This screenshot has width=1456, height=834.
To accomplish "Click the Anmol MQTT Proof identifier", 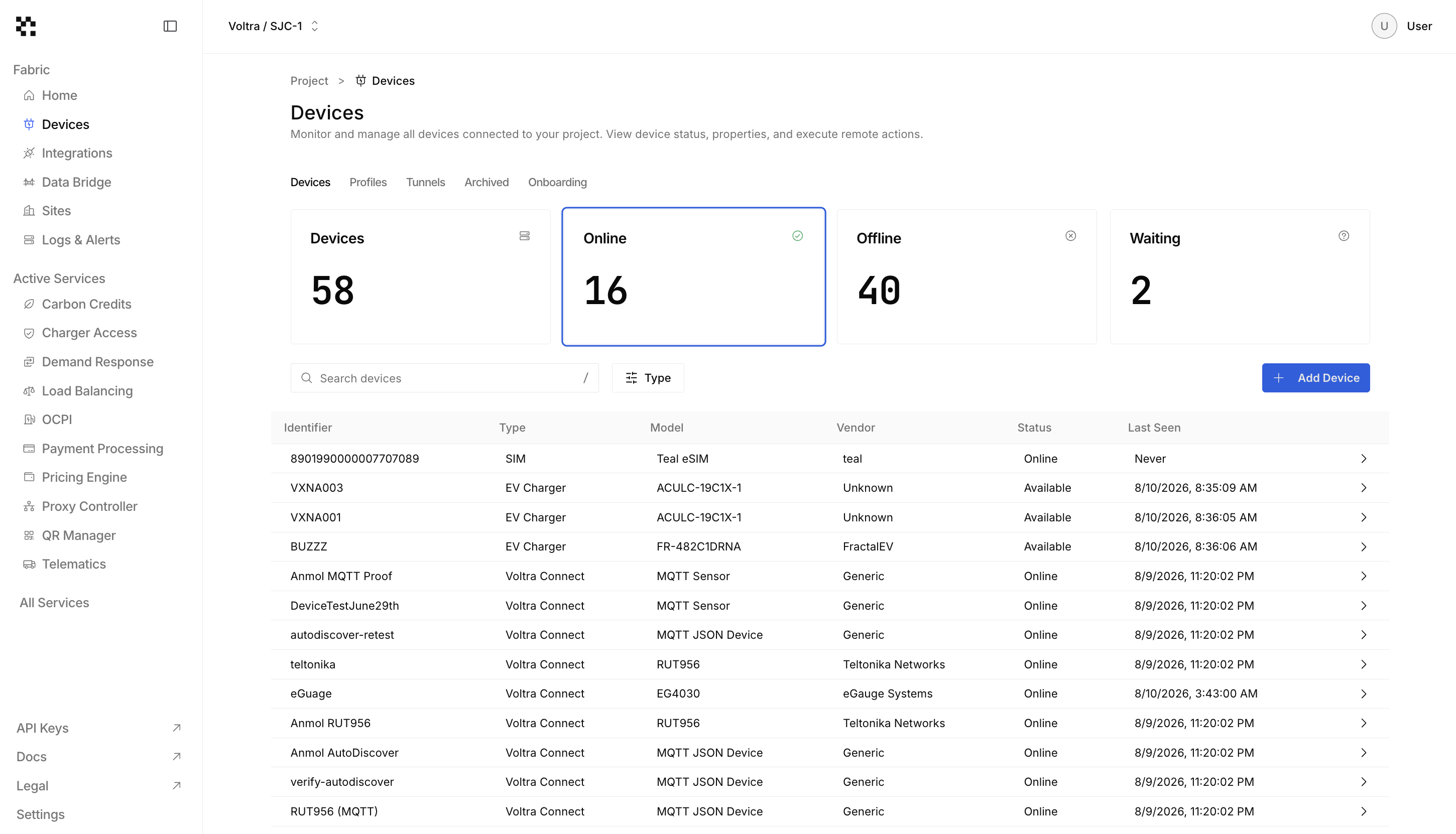I will pos(341,576).
